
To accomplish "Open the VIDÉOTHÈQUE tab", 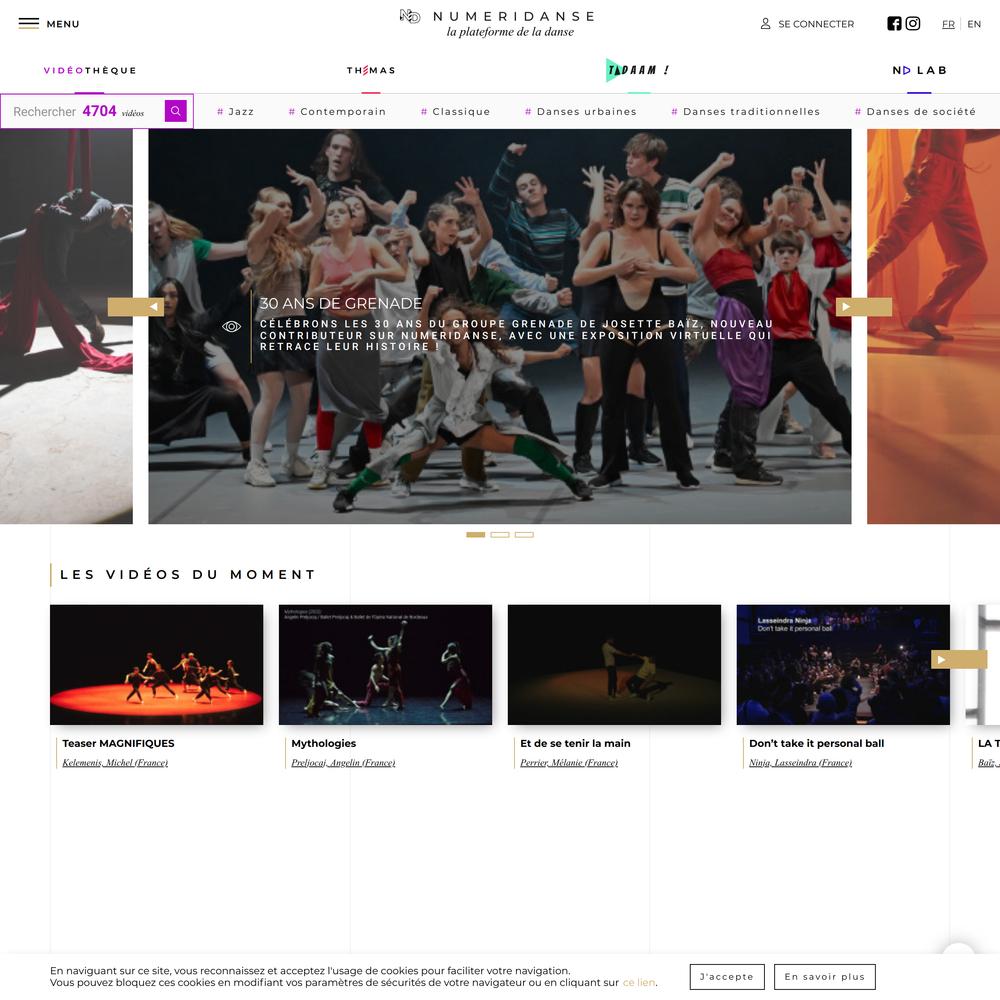I will click(90, 70).
